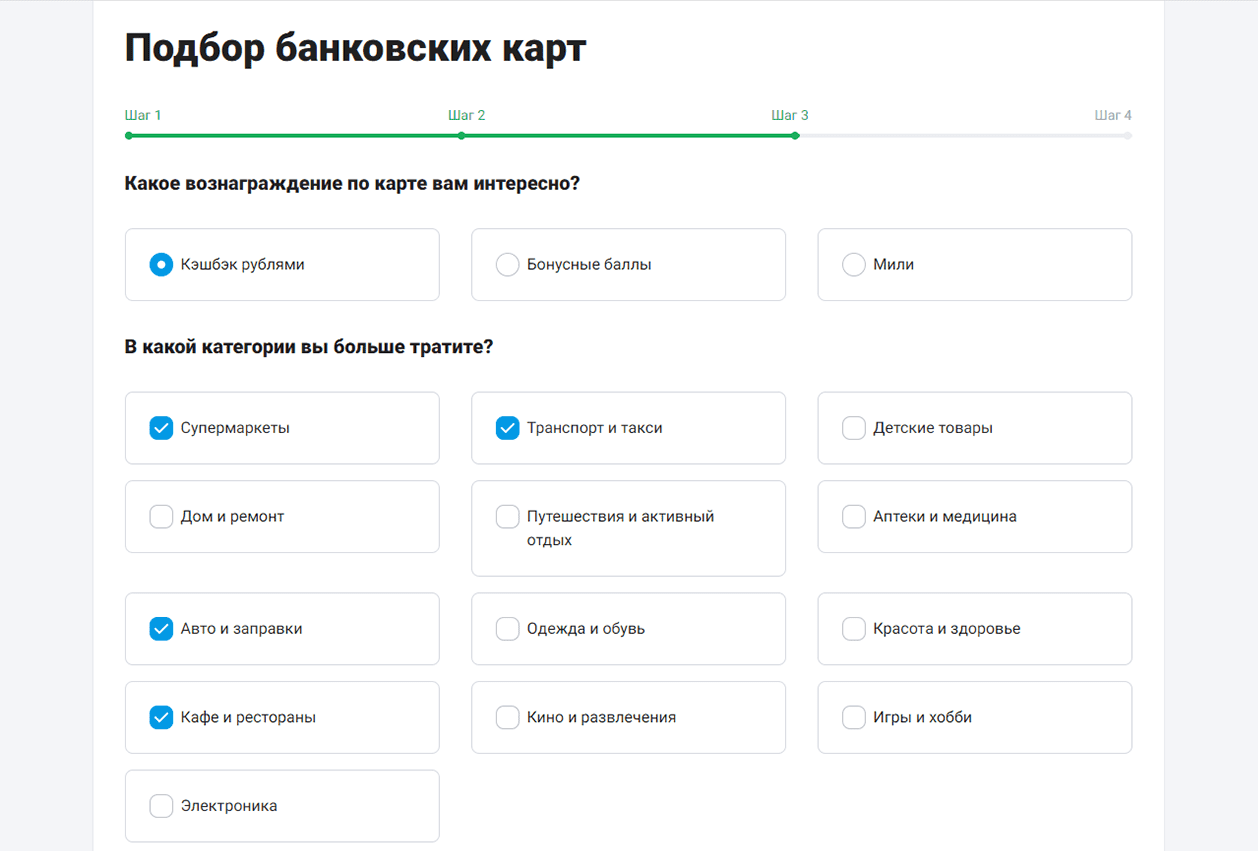
Task: Tick Путешествия и активный отдых checkbox
Action: click(x=507, y=517)
